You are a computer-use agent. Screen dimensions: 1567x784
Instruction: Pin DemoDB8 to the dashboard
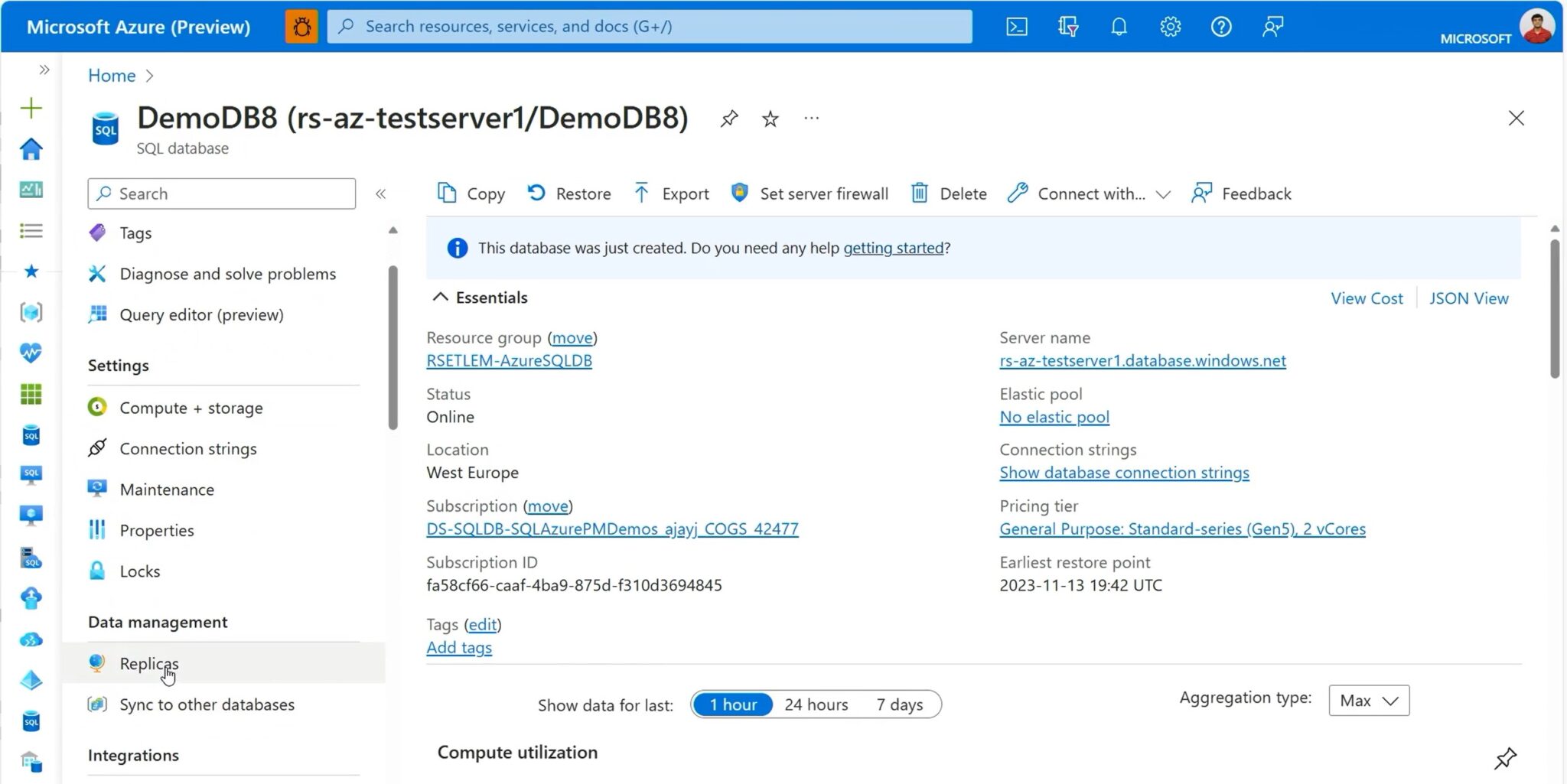[729, 119]
